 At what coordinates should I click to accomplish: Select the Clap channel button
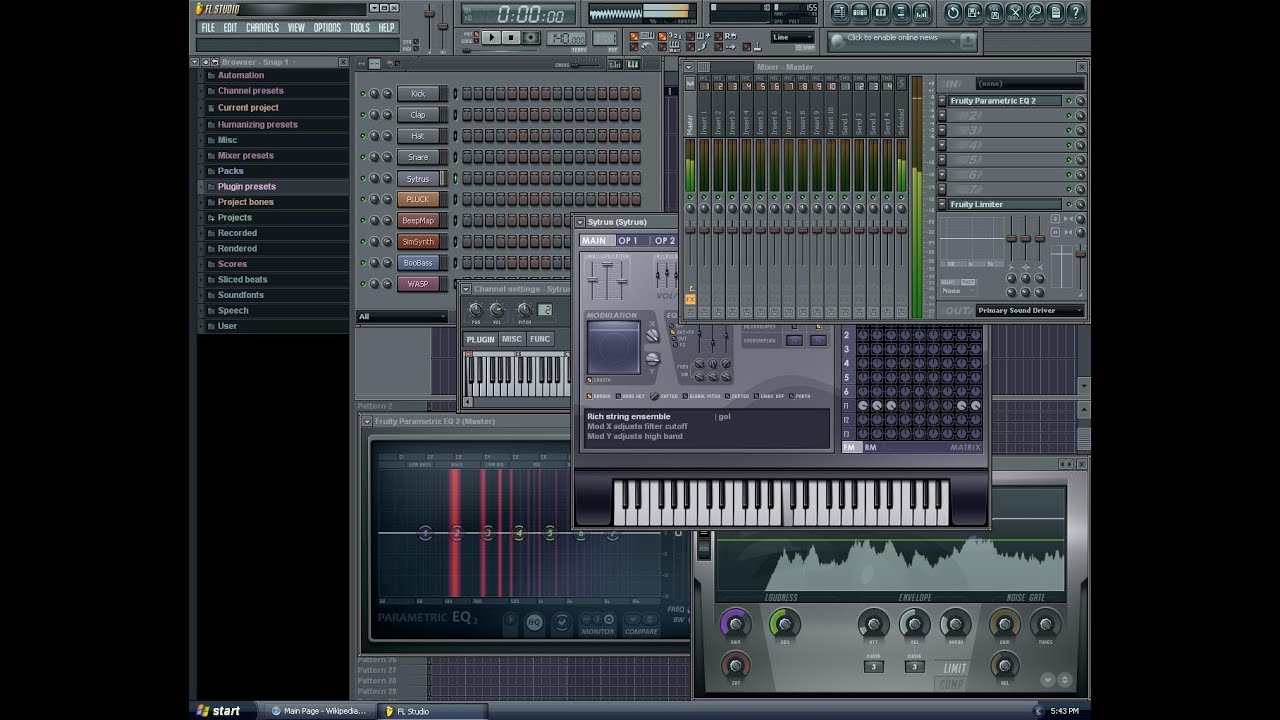click(418, 115)
